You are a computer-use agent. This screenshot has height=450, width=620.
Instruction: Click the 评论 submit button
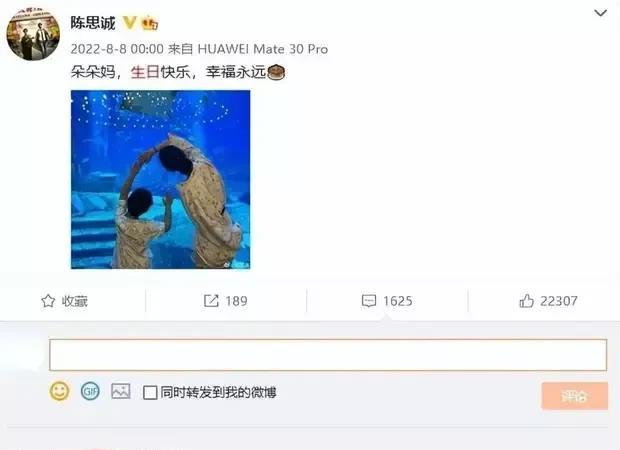click(x=575, y=395)
